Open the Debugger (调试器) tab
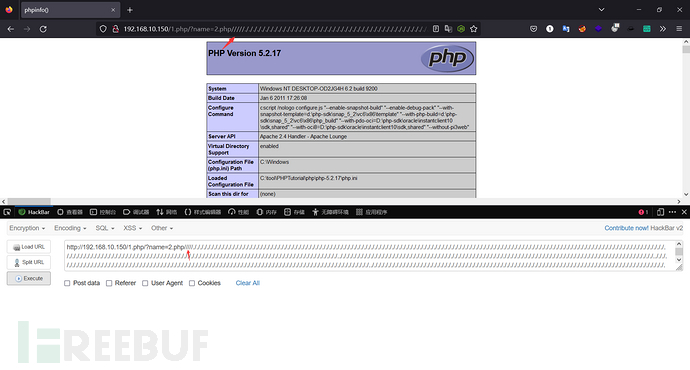Image resolution: width=690 pixels, height=370 pixels. [x=136, y=212]
